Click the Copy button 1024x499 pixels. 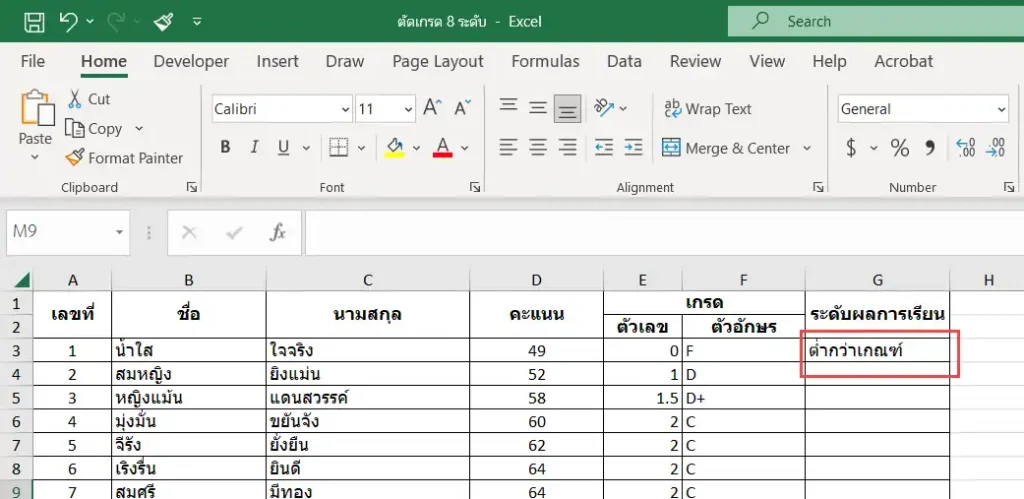[95, 129]
